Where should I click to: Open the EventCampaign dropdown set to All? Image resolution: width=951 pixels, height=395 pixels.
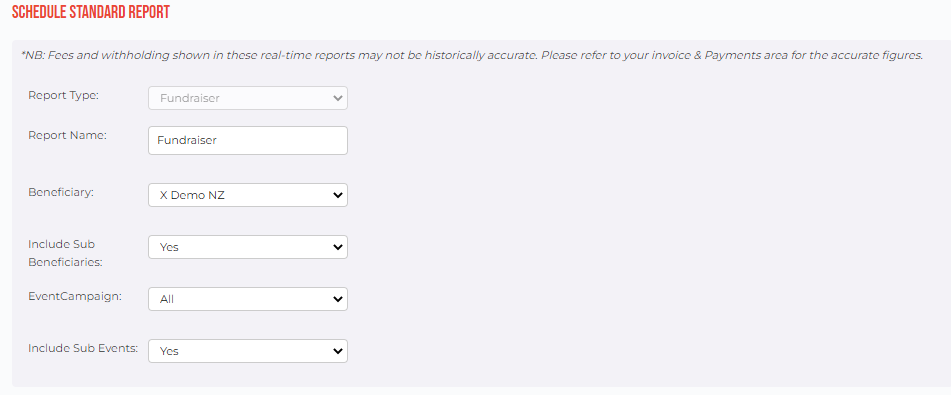247,299
